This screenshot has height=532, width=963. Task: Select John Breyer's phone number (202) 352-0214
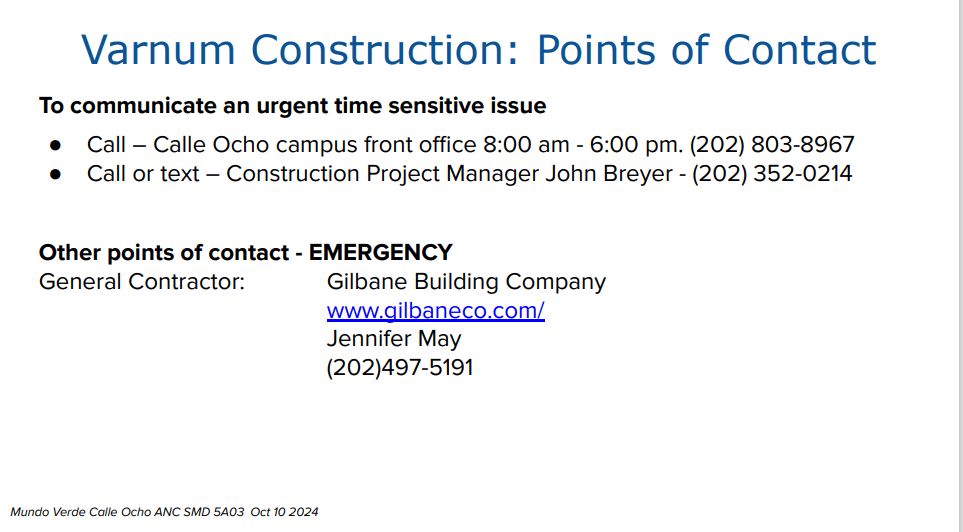pyautogui.click(x=771, y=174)
